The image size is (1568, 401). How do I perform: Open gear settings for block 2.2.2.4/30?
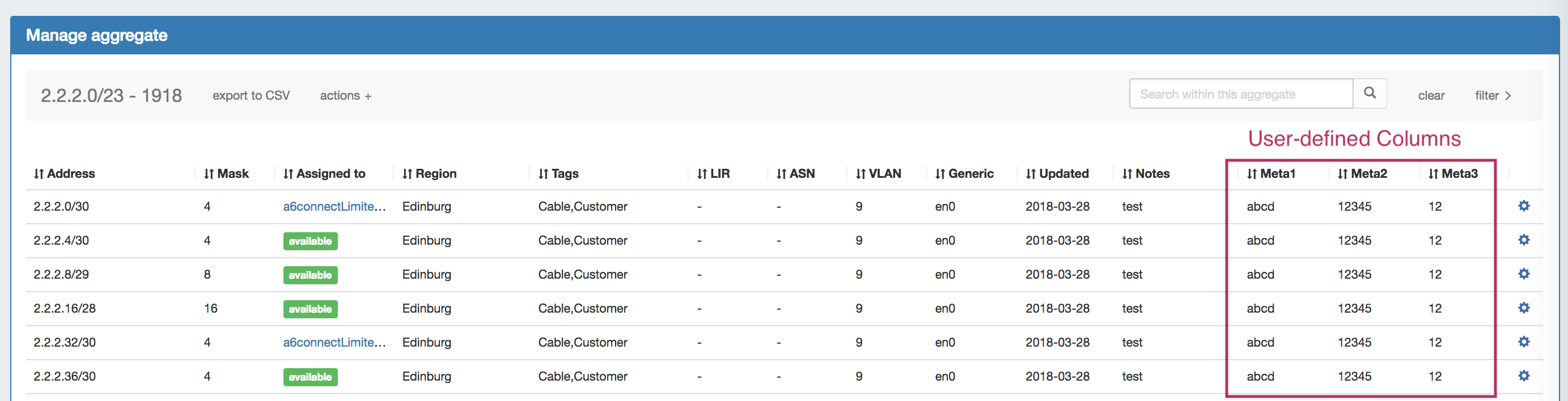click(1523, 240)
